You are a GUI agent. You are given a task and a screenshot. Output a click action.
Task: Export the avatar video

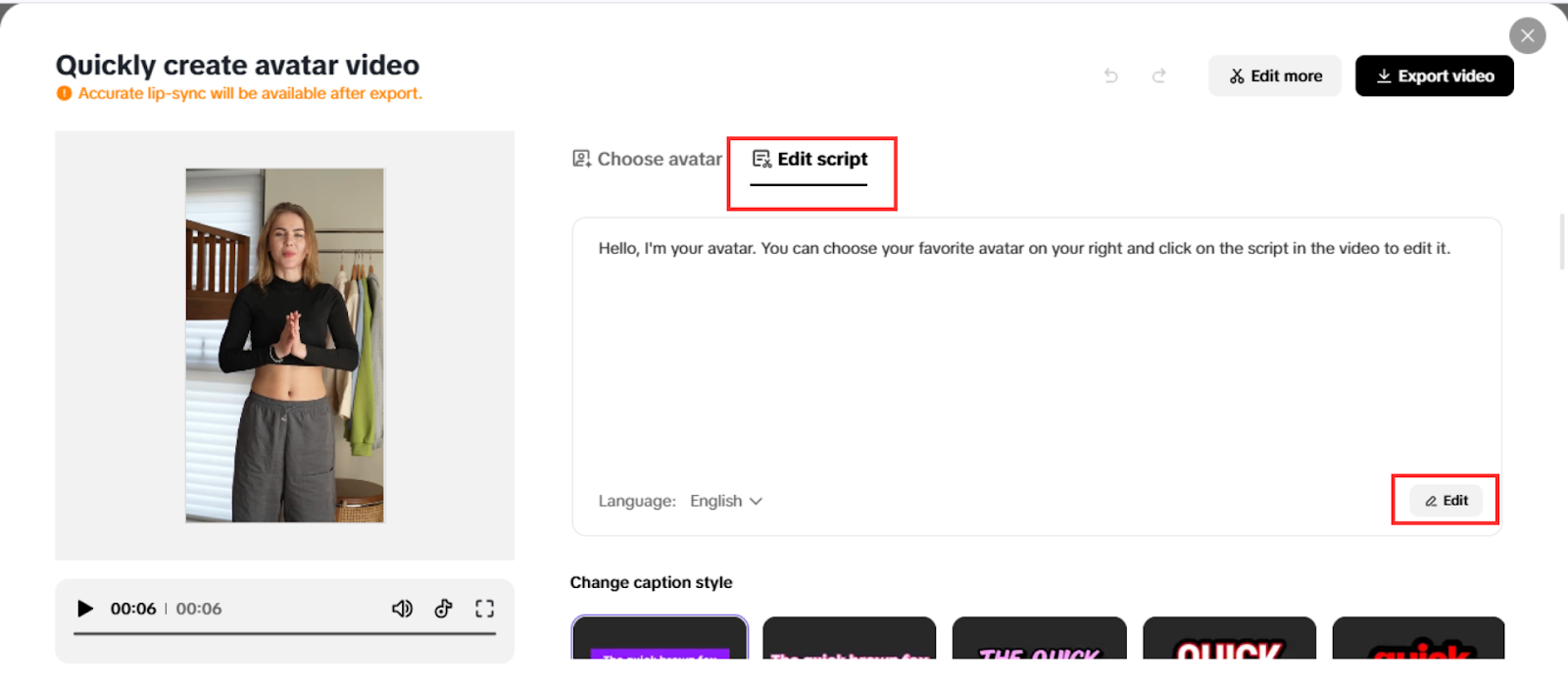tap(1435, 75)
